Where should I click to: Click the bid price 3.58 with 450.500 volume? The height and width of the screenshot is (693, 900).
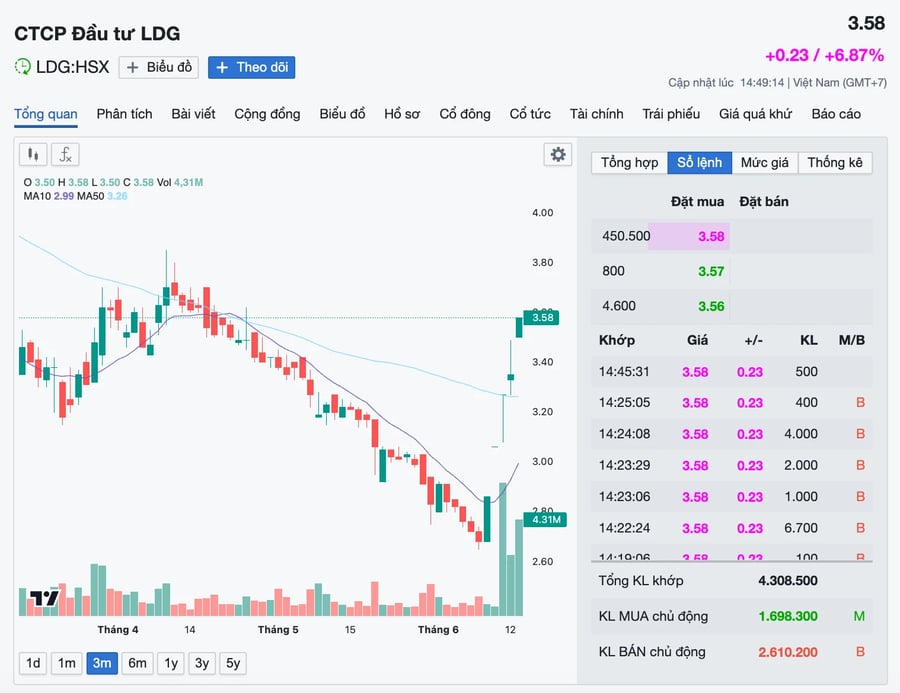(711, 237)
